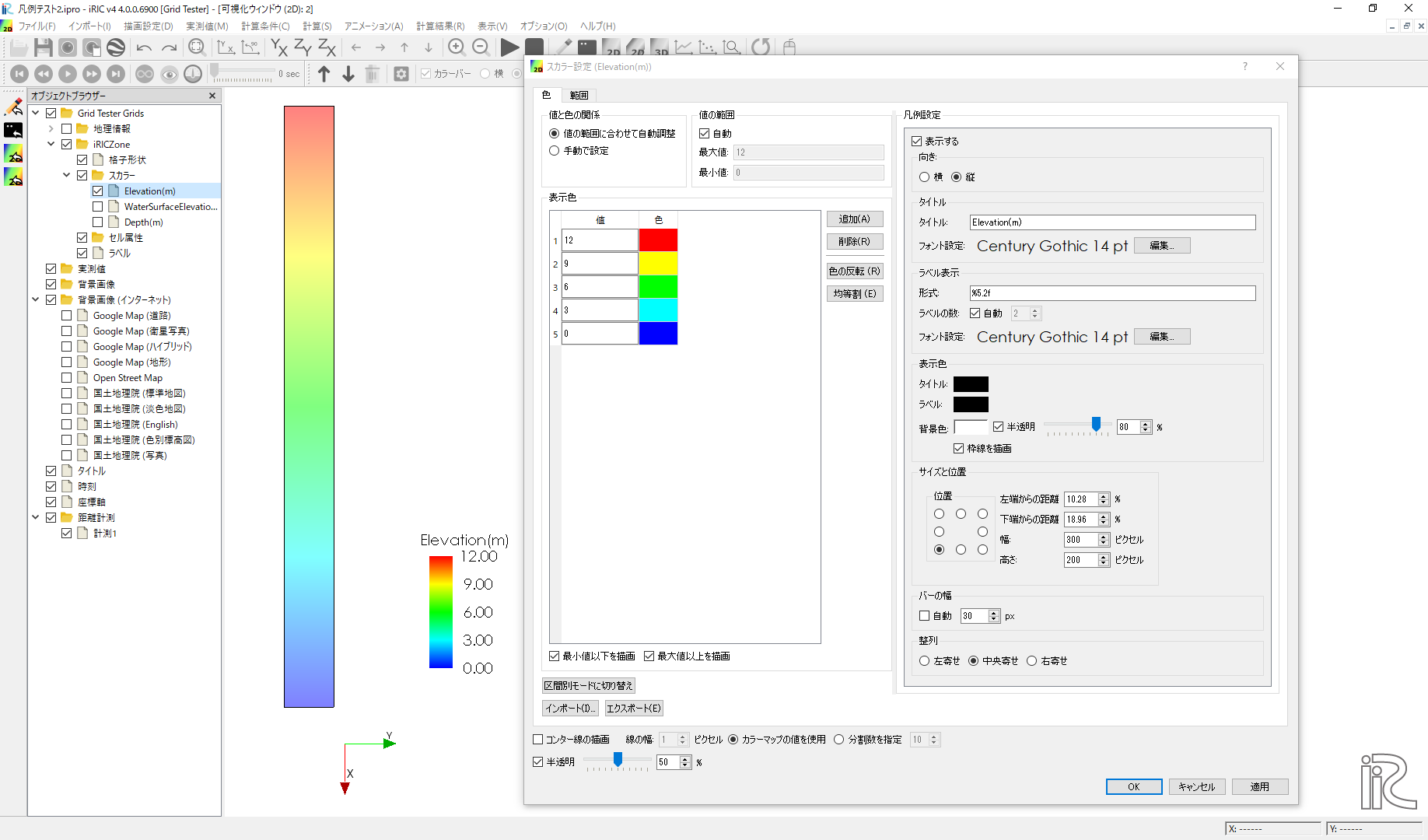This screenshot has width=1428, height=840.
Task: Click the move item up arrow icon
Action: click(x=324, y=74)
